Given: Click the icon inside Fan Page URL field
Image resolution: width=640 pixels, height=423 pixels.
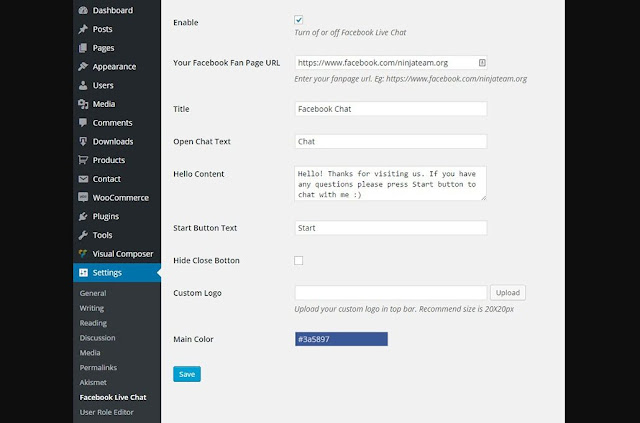Looking at the screenshot, I should (482, 62).
